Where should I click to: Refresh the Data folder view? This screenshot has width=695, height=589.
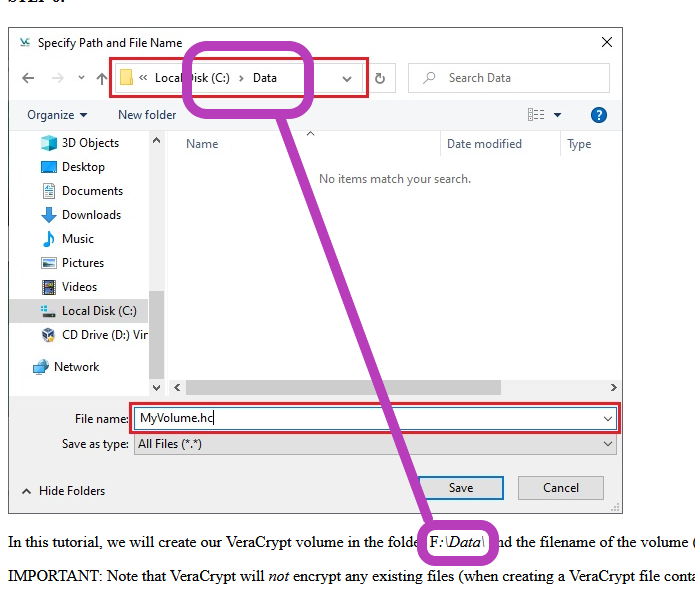coord(380,78)
